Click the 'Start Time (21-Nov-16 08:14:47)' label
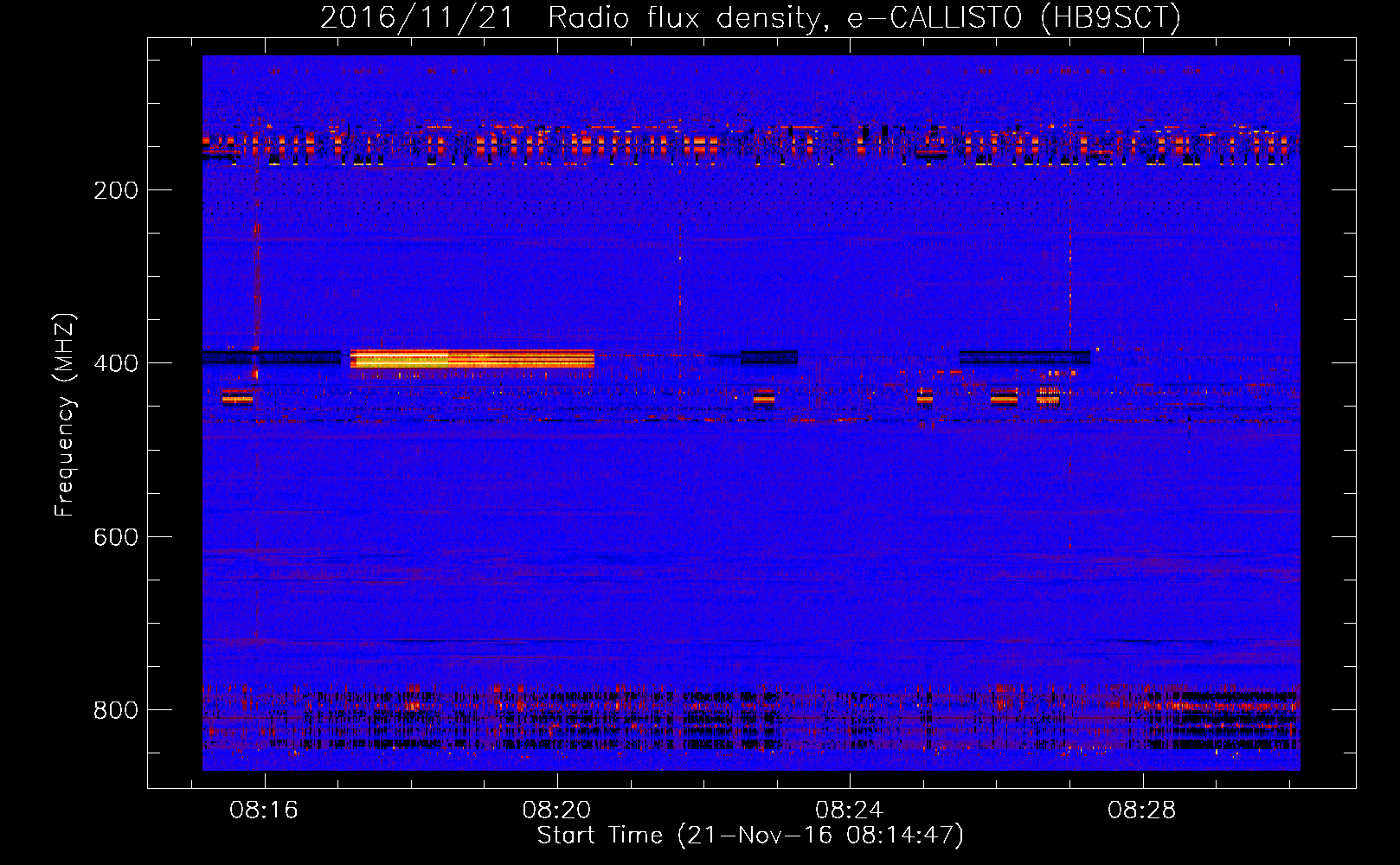Viewport: 1400px width, 865px height. [750, 836]
